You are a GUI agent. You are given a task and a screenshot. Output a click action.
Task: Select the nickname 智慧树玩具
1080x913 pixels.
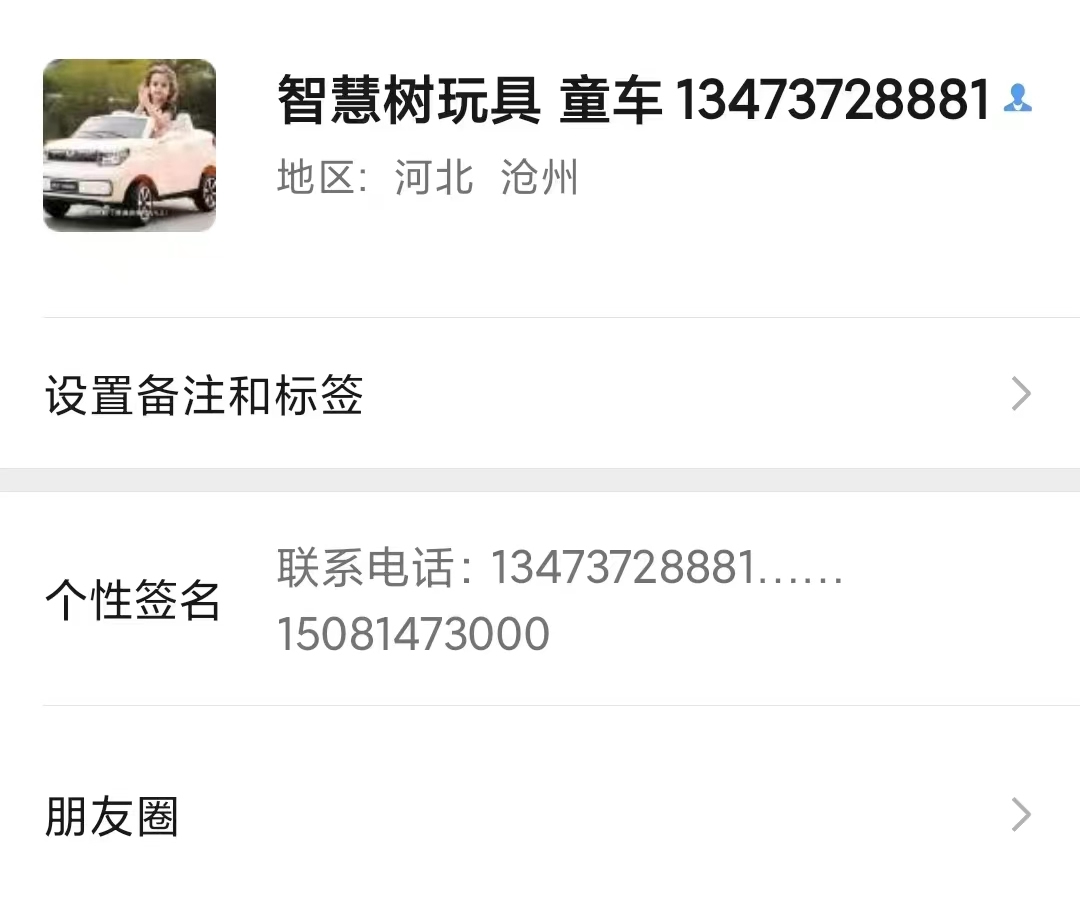tap(409, 100)
